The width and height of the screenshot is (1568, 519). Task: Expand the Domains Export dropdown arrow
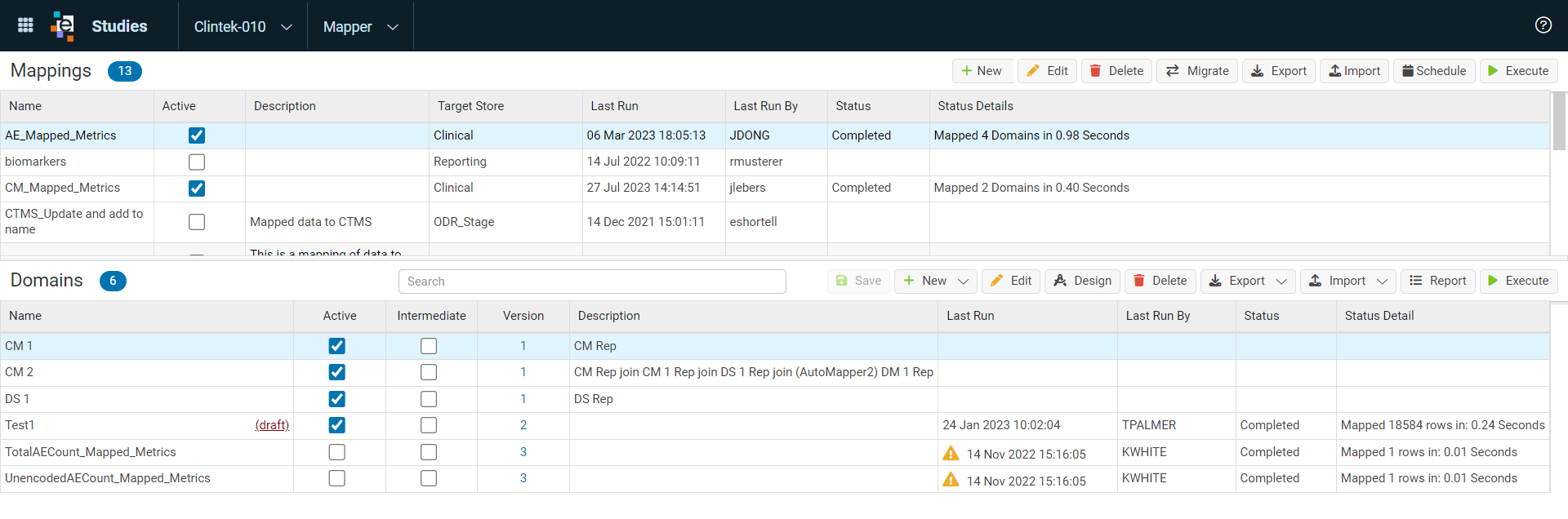[x=1281, y=282]
